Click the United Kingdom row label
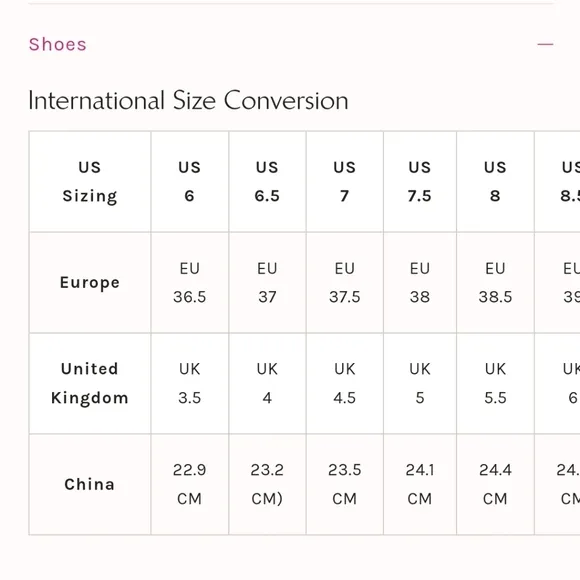580x580 pixels. [x=90, y=383]
